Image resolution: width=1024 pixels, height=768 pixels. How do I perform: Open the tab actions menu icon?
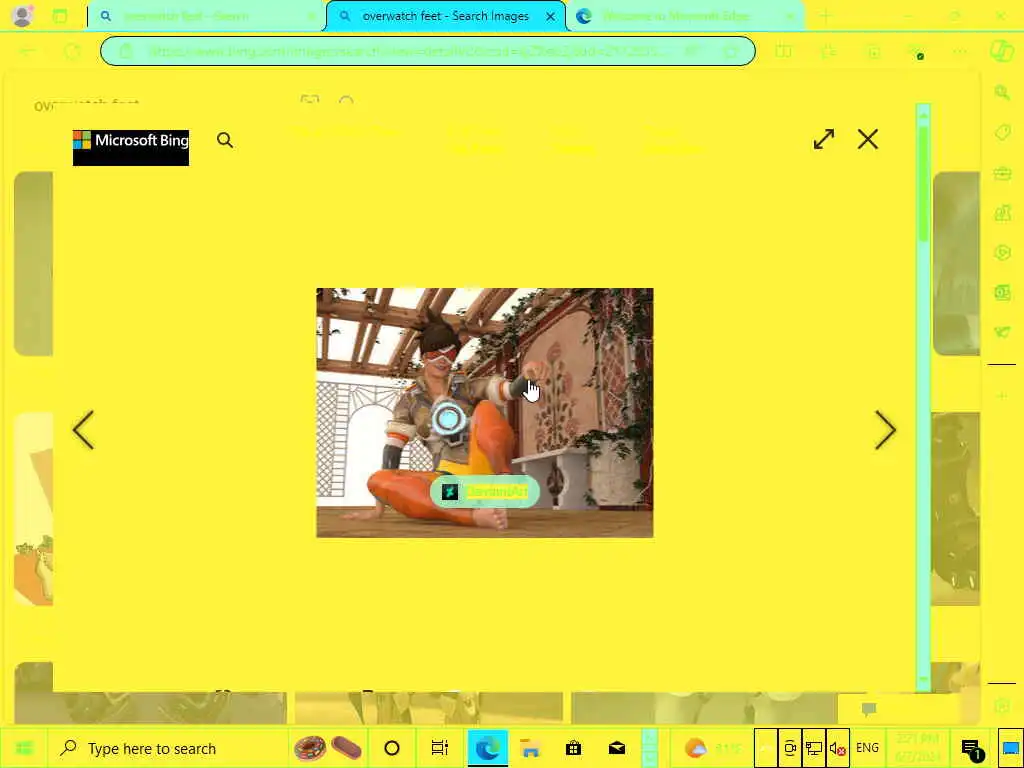coord(60,16)
